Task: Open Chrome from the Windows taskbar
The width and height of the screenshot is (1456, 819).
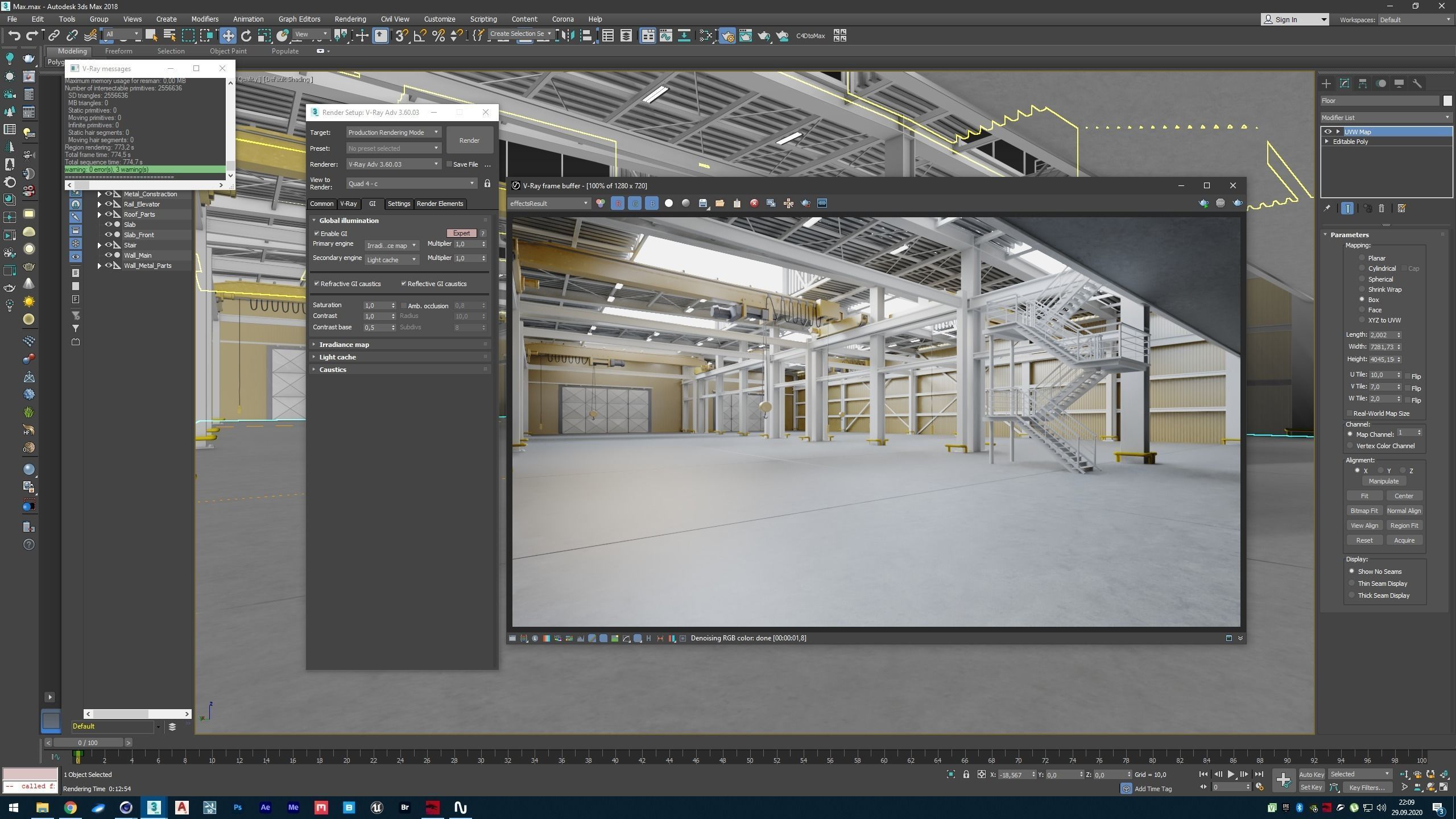Action: [x=70, y=807]
